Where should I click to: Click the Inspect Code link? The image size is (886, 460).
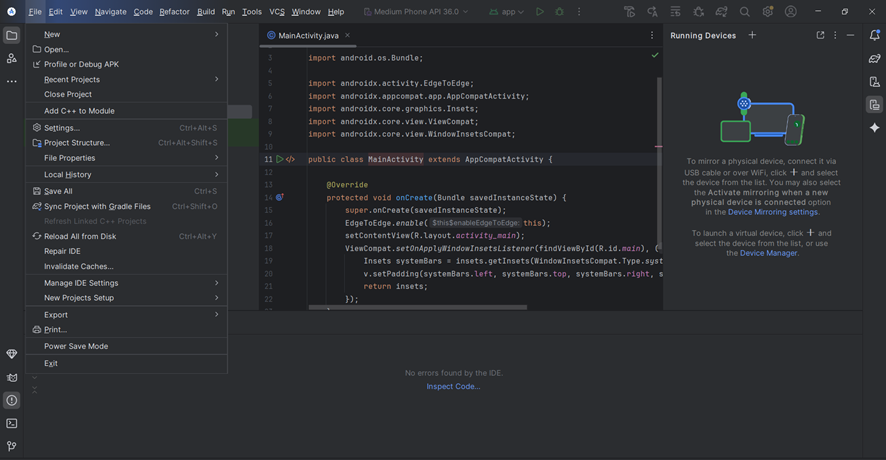click(453, 386)
